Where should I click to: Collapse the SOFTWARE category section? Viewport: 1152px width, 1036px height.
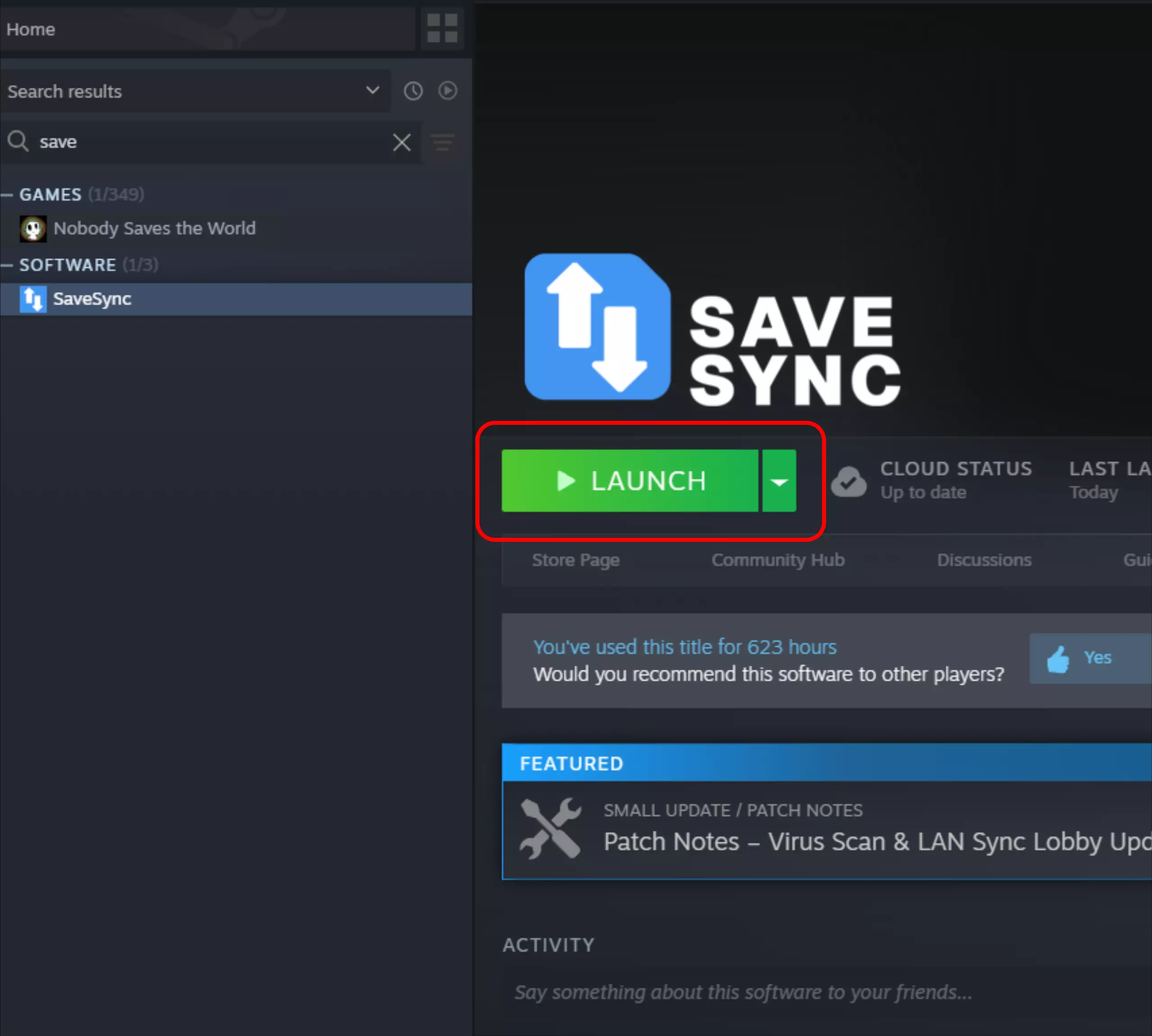coord(7,265)
